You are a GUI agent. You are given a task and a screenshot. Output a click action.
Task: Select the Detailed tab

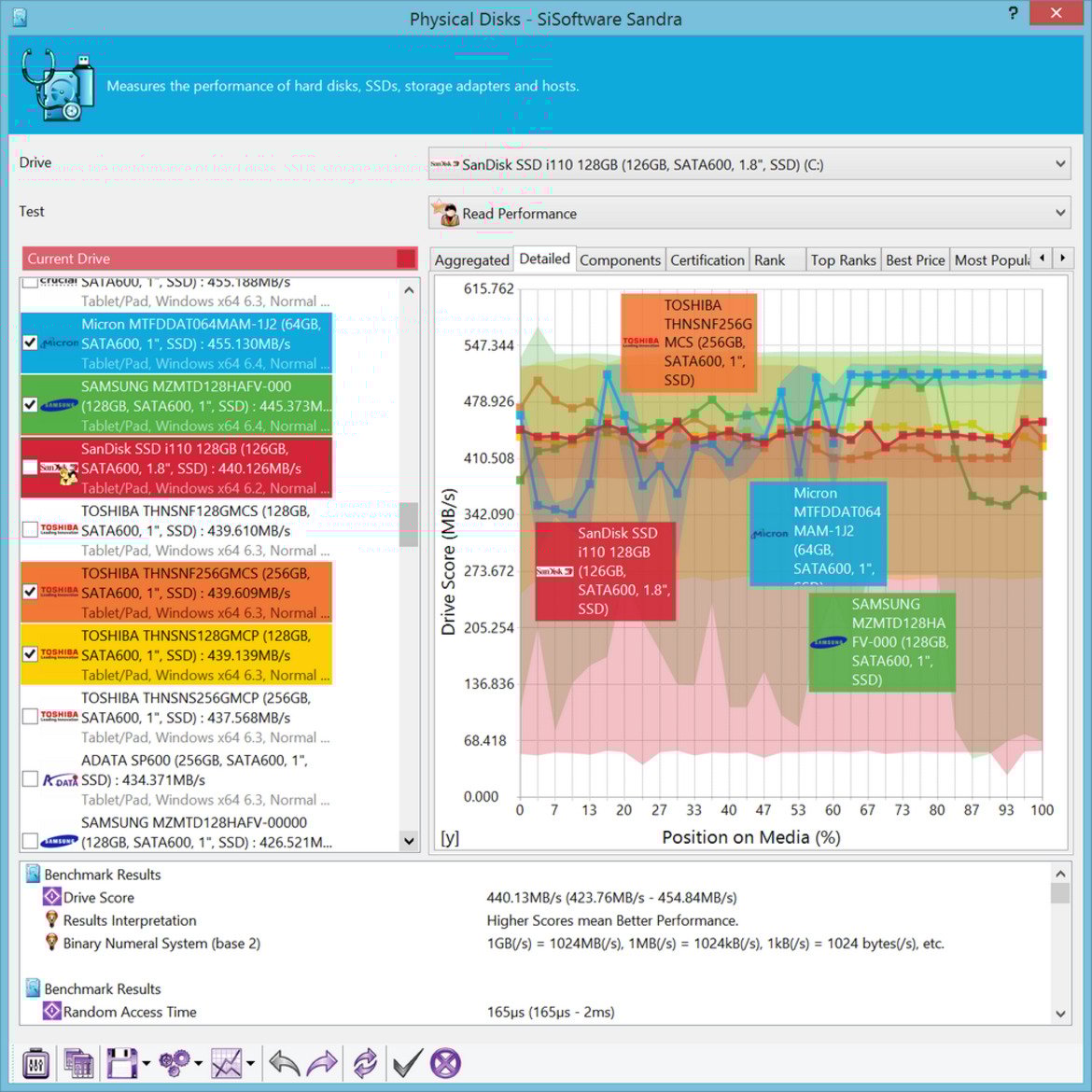point(545,259)
